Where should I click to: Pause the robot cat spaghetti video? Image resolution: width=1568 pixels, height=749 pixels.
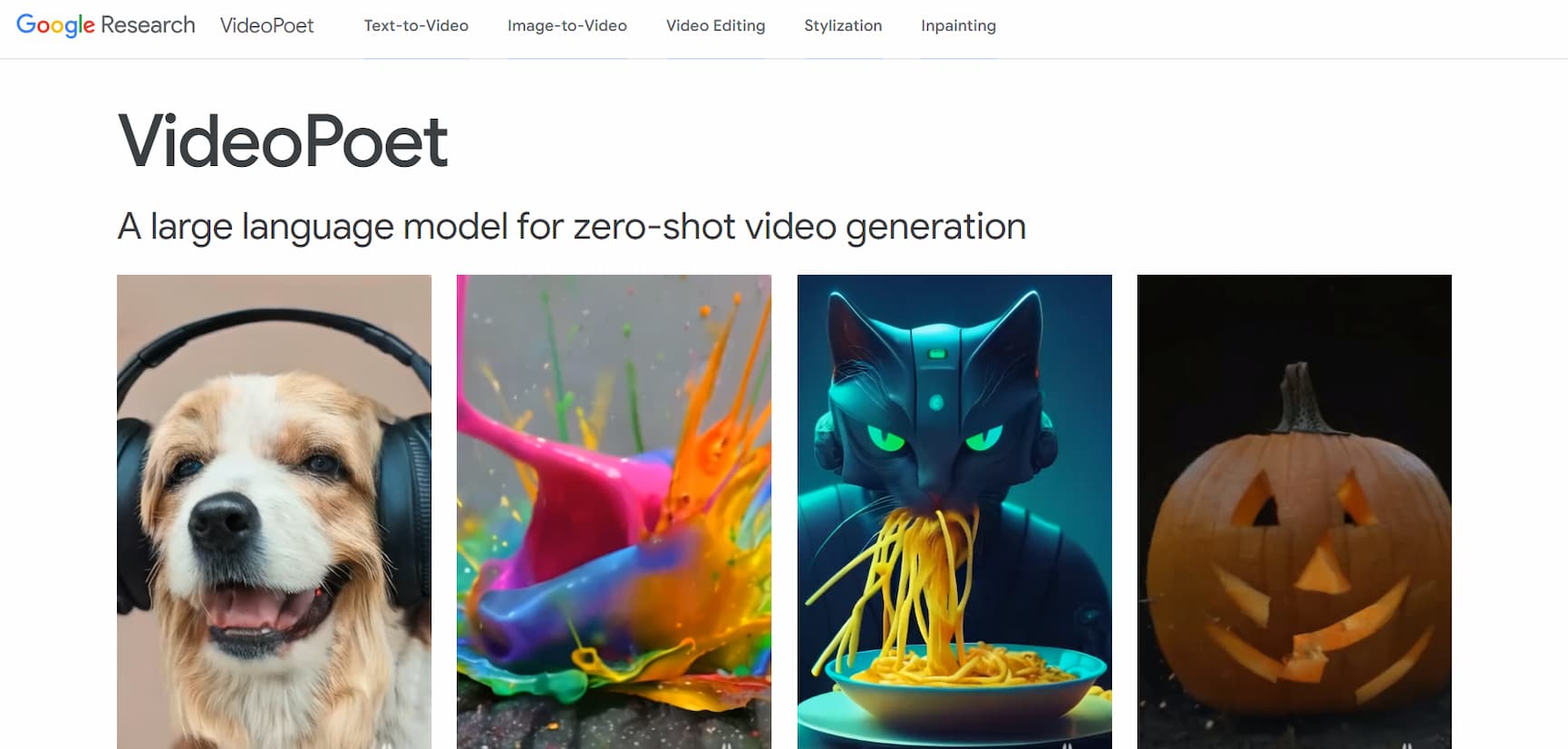(1068, 745)
